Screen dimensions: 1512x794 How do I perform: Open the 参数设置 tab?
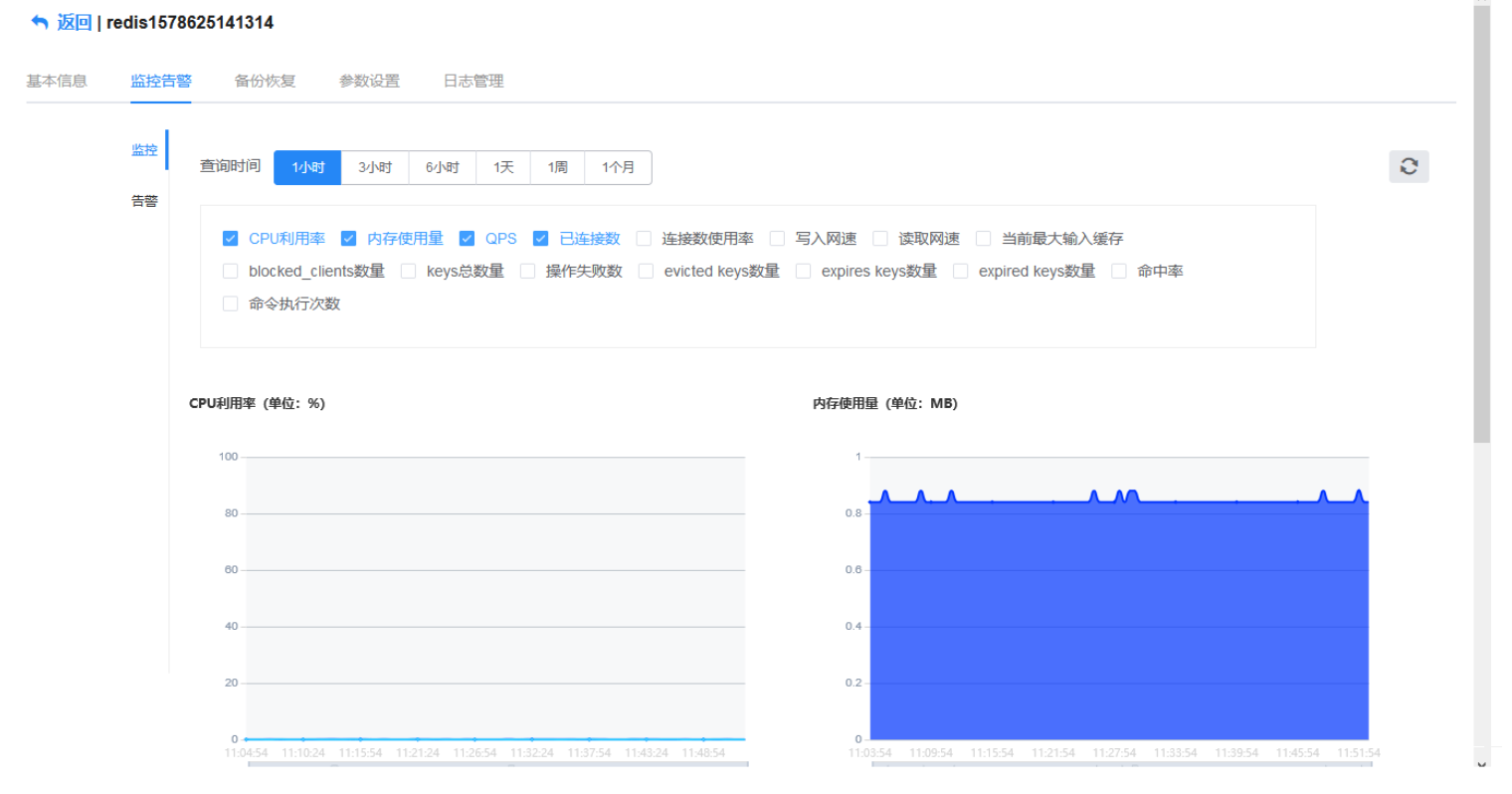tap(369, 81)
